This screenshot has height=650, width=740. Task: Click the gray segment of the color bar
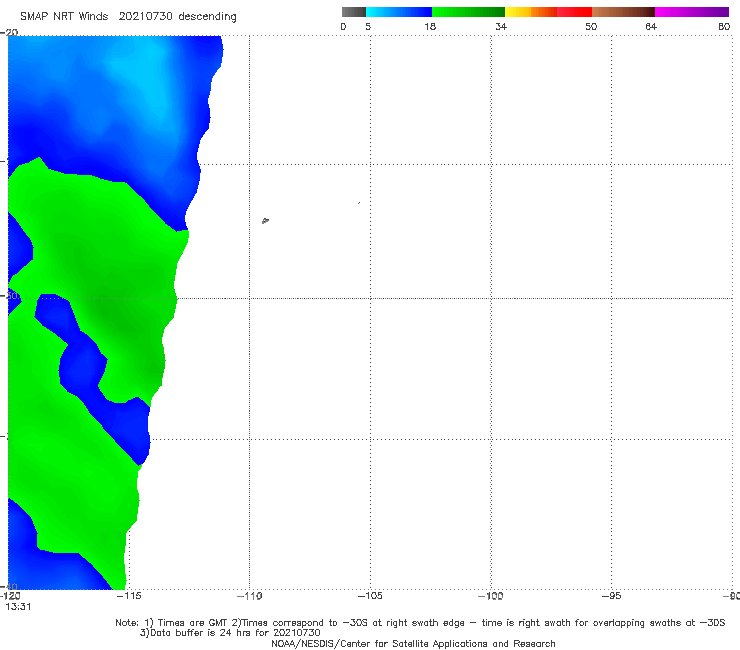(x=354, y=12)
